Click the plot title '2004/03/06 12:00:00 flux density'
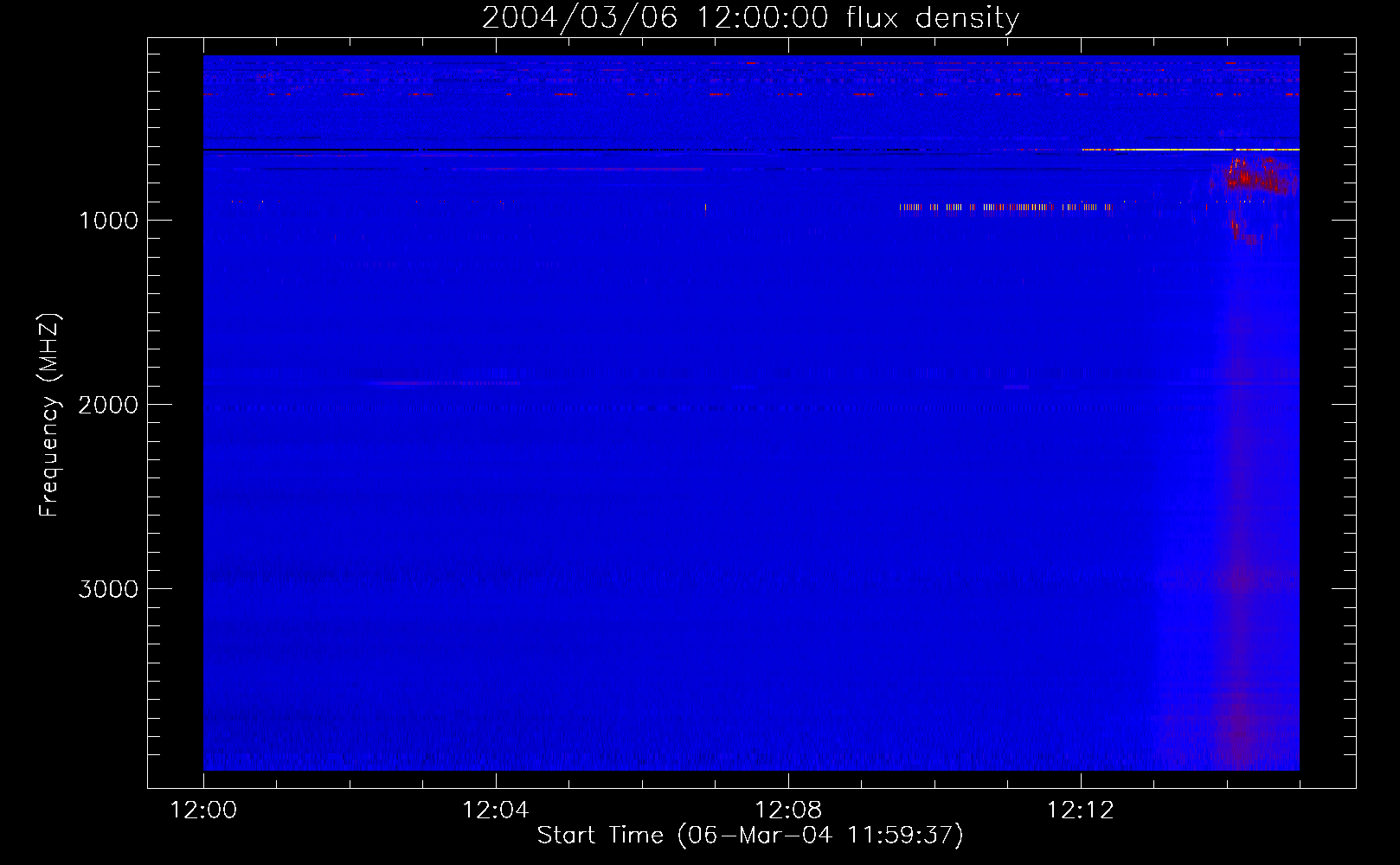 click(750, 17)
